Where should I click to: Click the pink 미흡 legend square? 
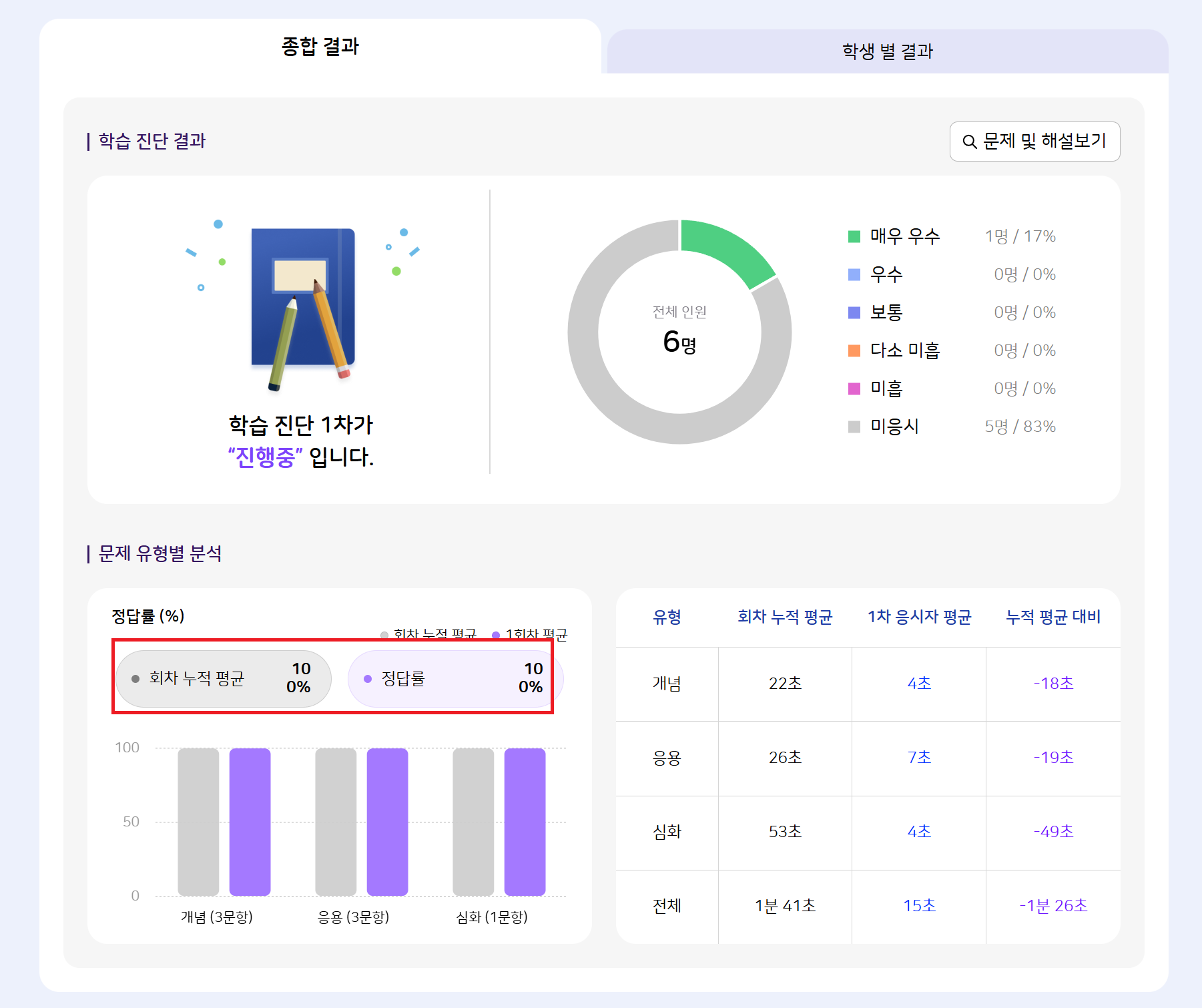(854, 389)
